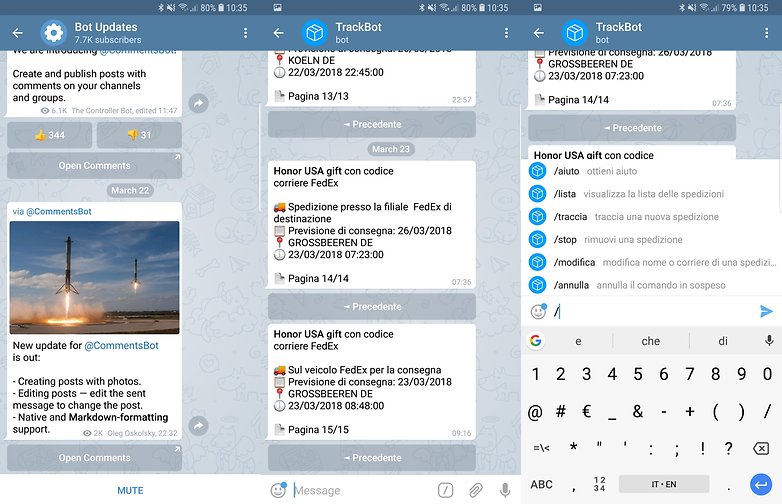Tap the IT · EN spacebar
782x504 pixels.
(x=664, y=484)
